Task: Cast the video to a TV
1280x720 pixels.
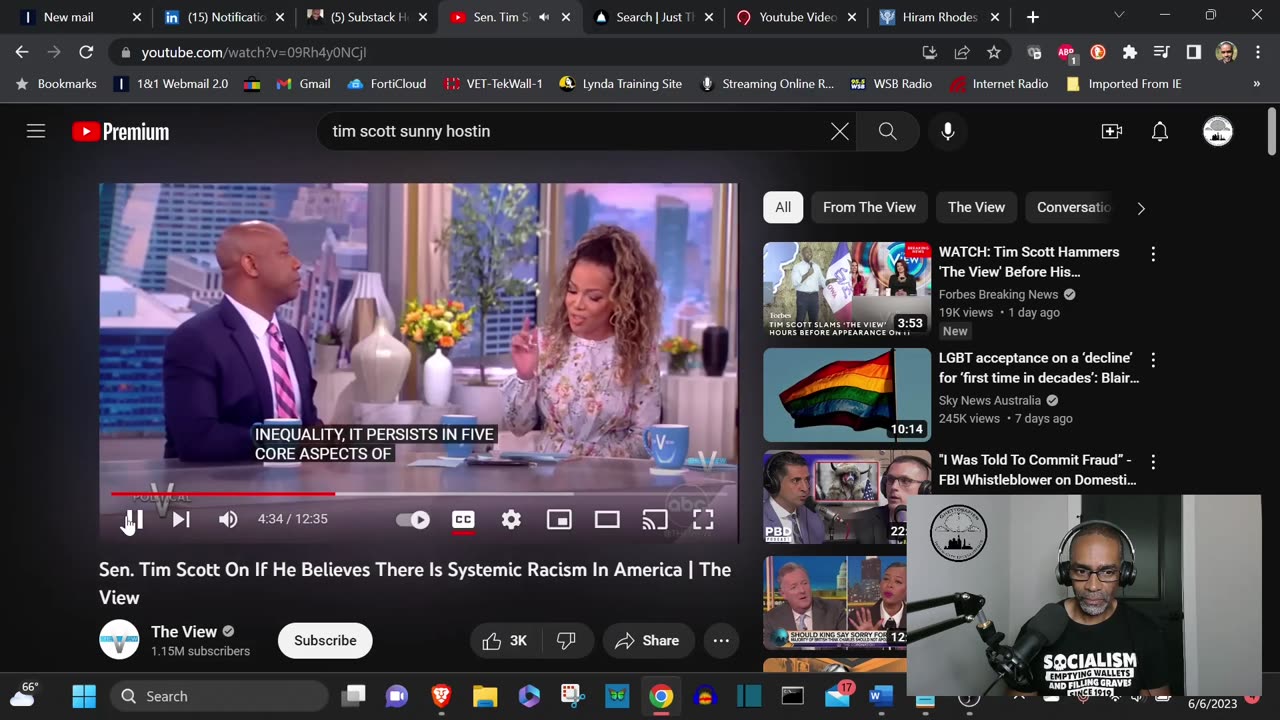Action: [655, 519]
